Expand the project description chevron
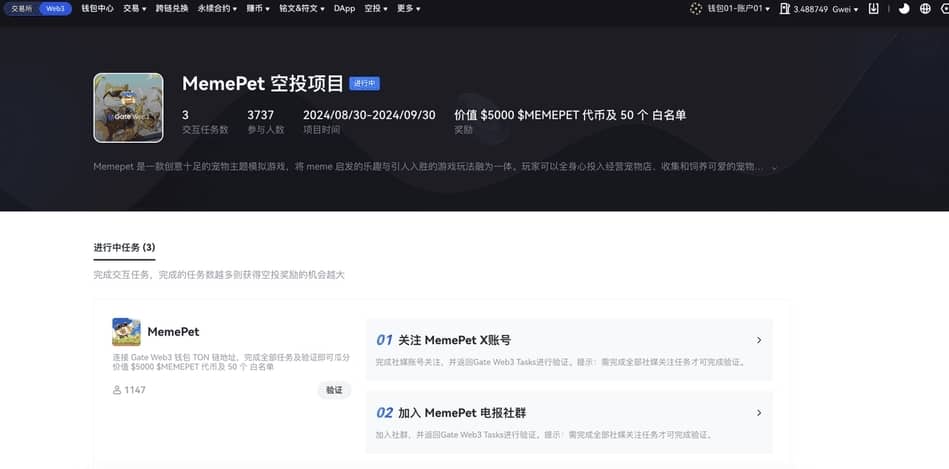Screen dimensions: 949x469 coord(774,167)
